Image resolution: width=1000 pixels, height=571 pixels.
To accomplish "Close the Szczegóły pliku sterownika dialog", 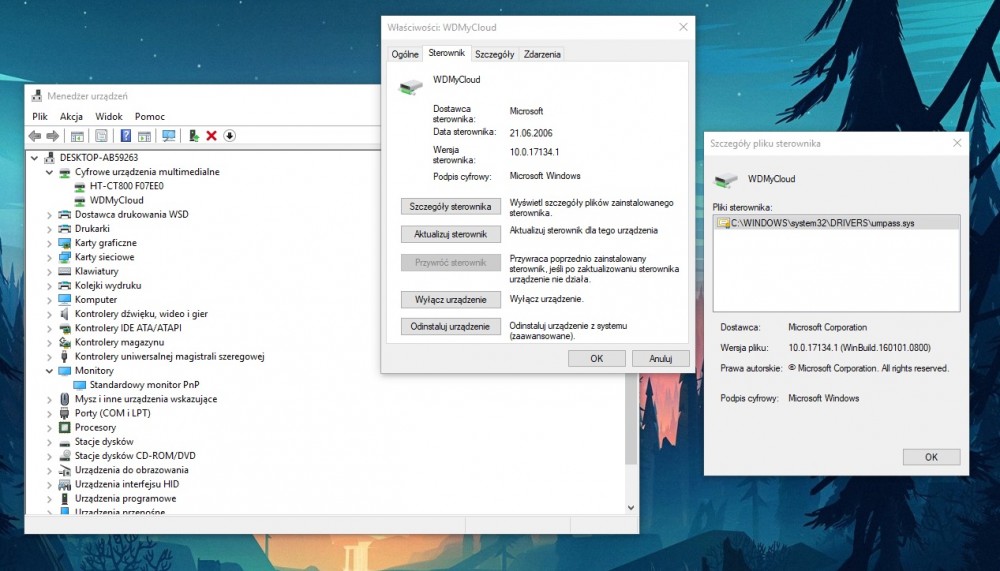I will click(957, 144).
